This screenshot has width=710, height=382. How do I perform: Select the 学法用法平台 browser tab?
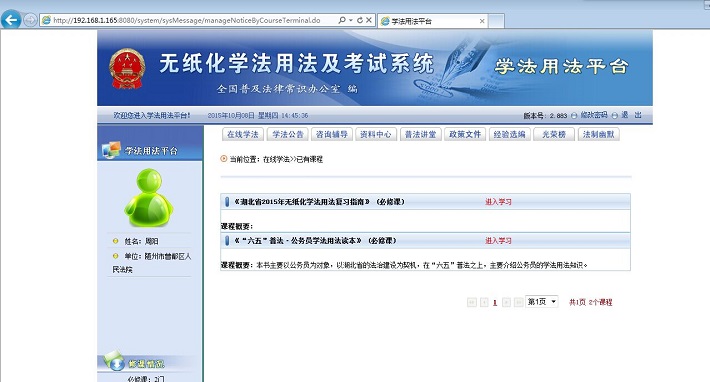[432, 21]
